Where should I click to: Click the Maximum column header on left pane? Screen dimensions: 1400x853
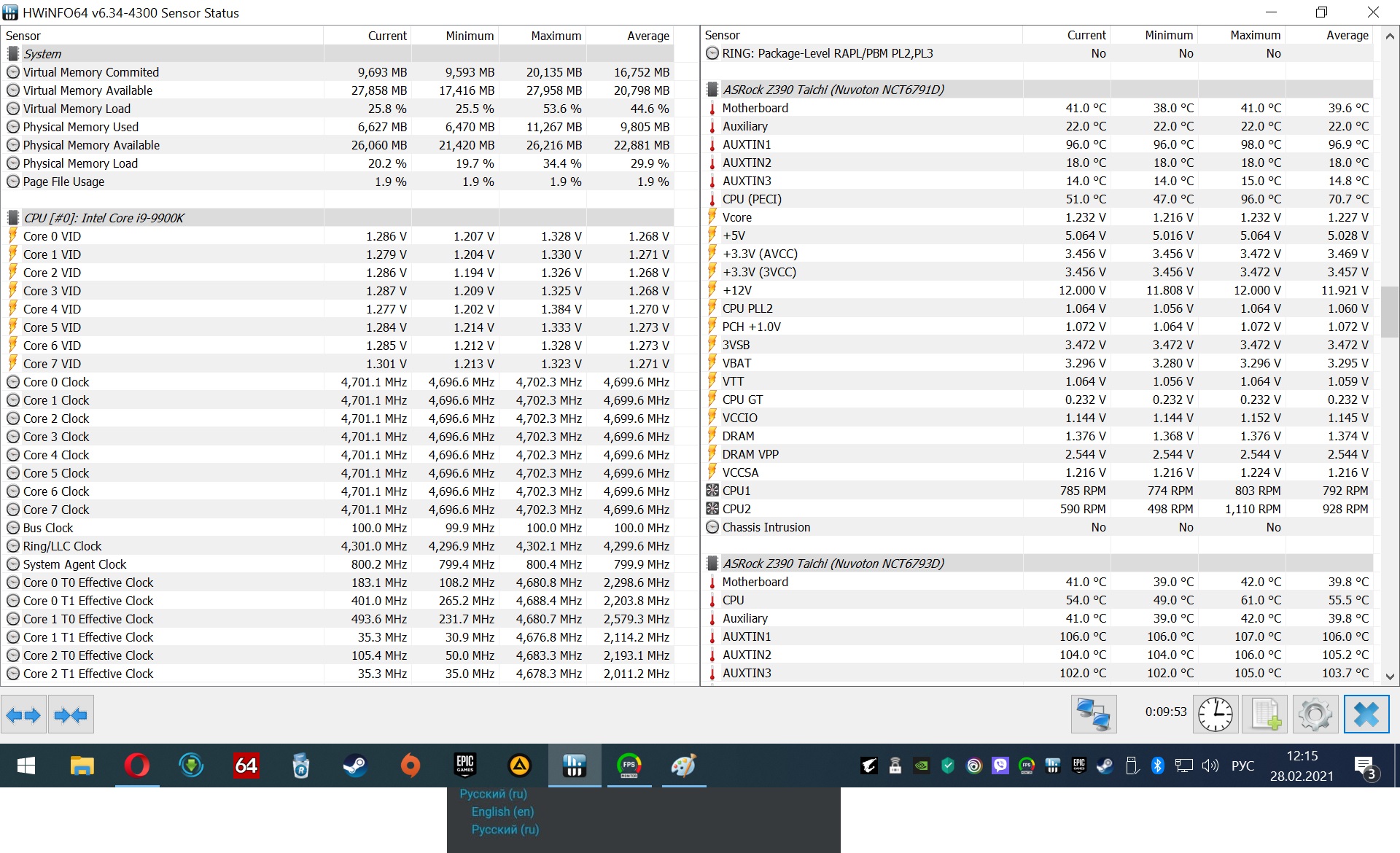556,36
